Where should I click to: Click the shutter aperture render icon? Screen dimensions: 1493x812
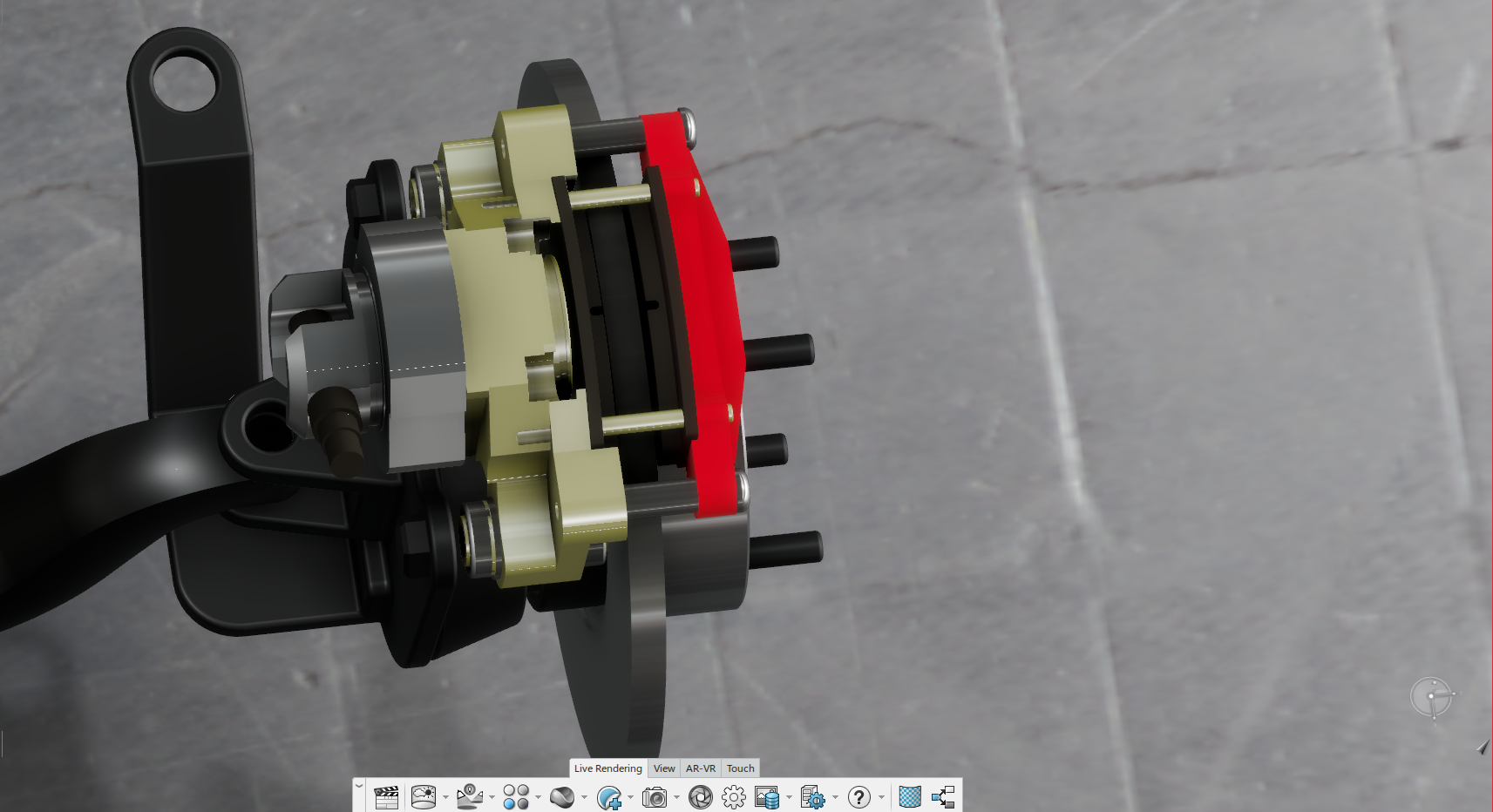(x=700, y=797)
